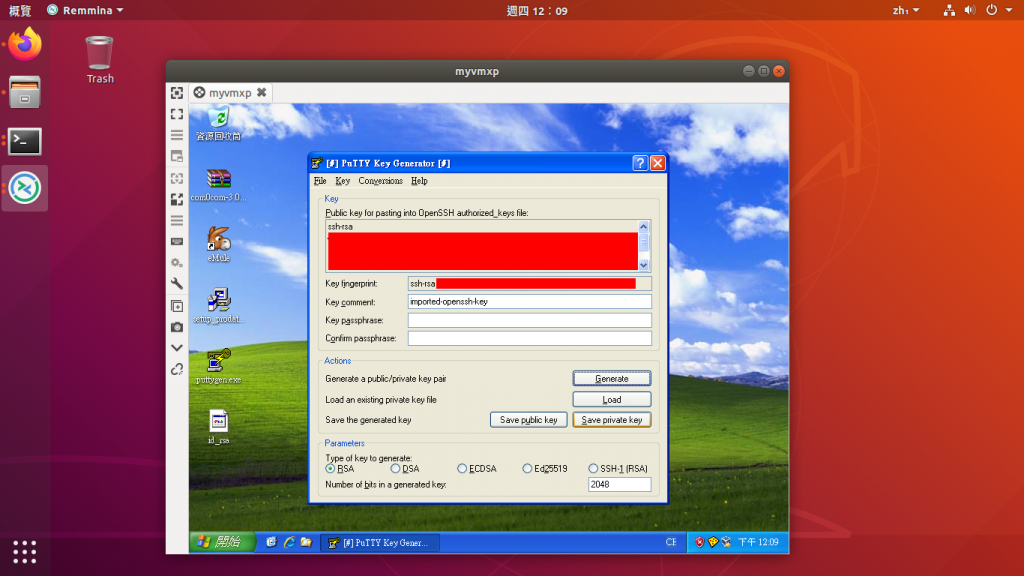Focus the Key passphrase field
The width and height of the screenshot is (1024, 576).
click(530, 320)
